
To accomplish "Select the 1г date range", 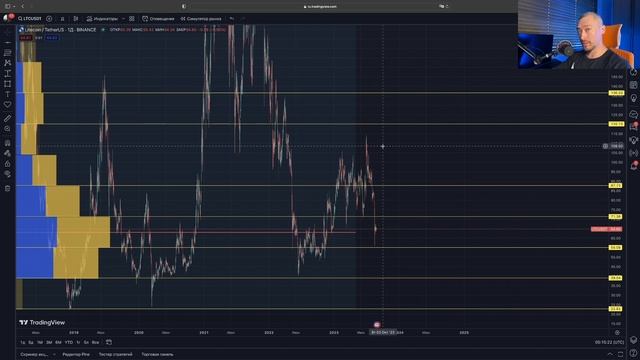I will [78, 342].
